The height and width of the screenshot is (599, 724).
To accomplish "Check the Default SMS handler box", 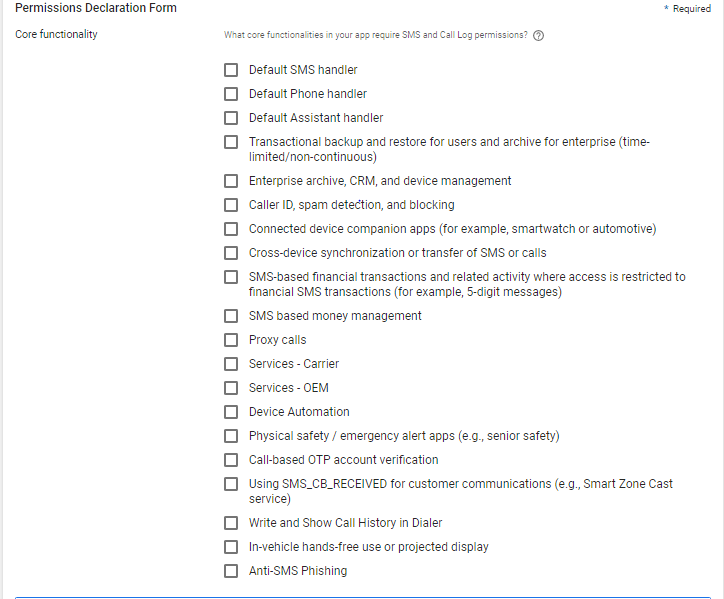I will pos(231,70).
